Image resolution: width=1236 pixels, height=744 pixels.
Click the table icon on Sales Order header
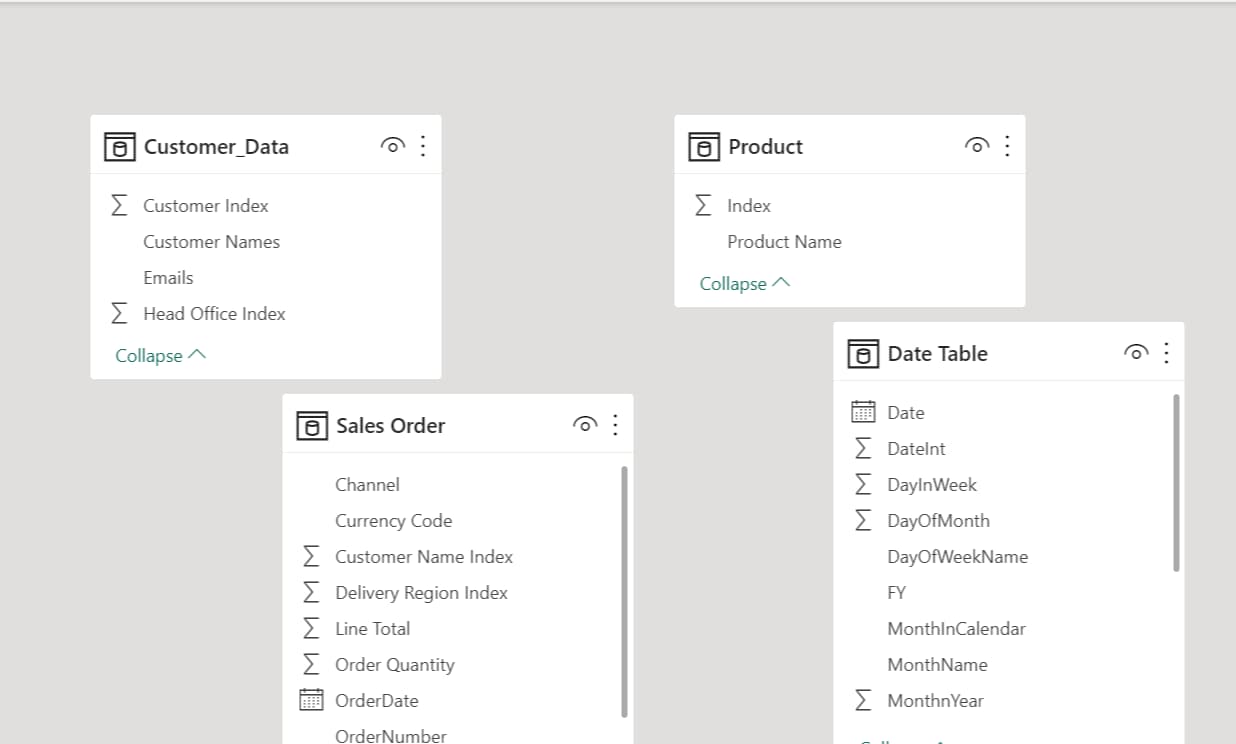pyautogui.click(x=312, y=425)
